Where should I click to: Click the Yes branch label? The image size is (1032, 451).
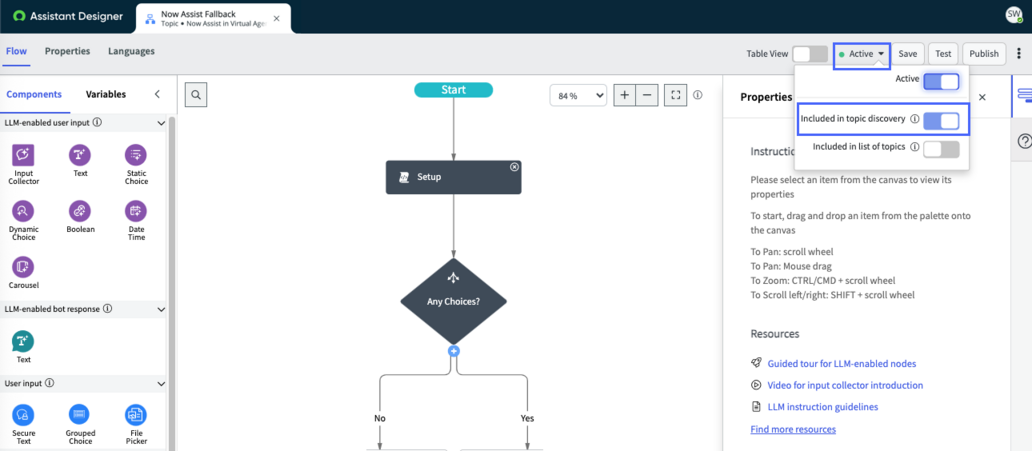coord(527,418)
